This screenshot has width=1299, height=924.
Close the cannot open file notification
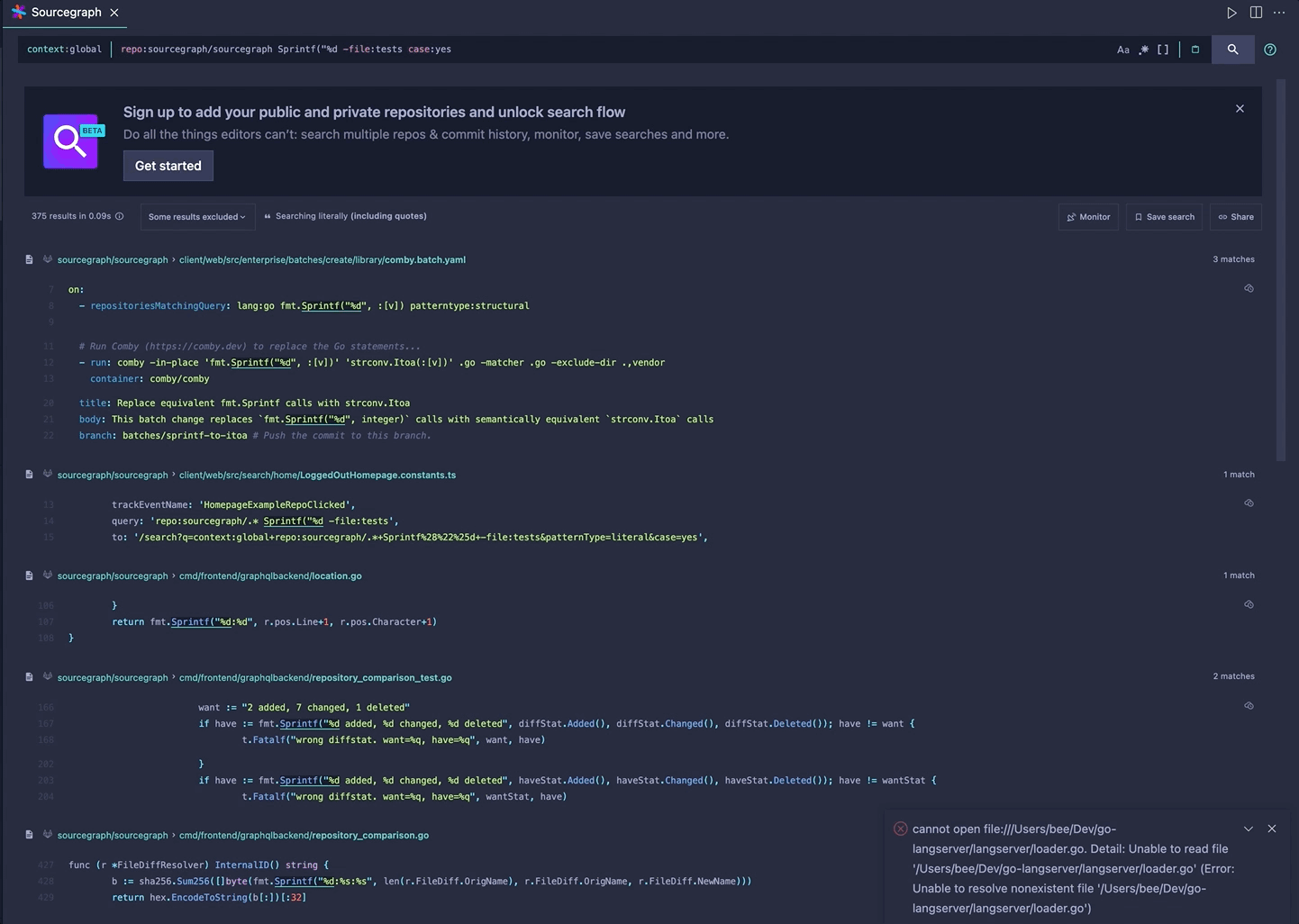pos(1271,829)
